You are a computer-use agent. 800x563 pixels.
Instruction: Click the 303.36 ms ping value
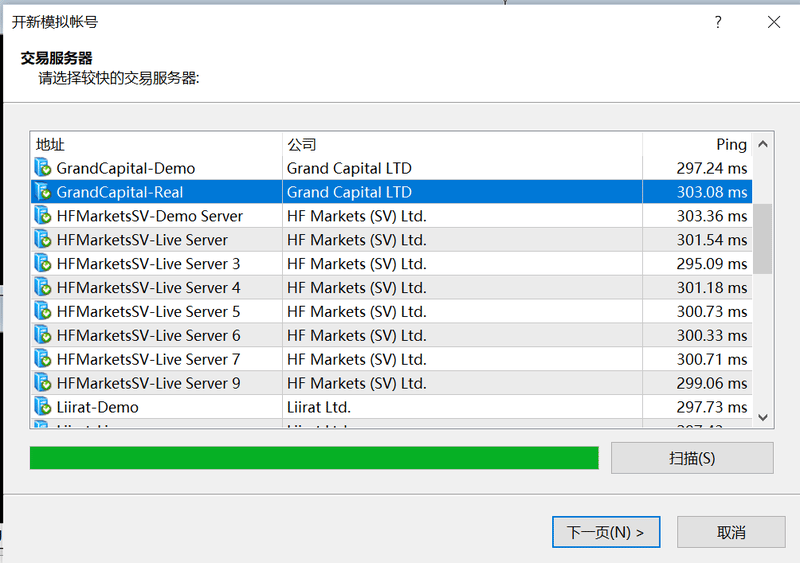[712, 216]
